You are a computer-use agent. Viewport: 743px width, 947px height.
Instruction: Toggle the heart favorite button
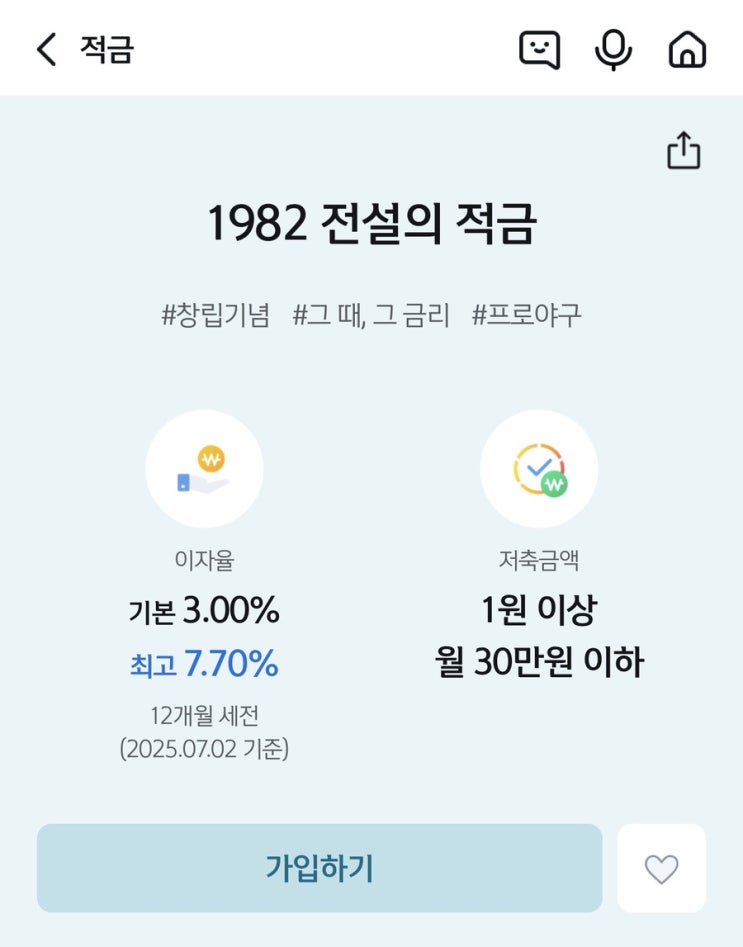661,868
